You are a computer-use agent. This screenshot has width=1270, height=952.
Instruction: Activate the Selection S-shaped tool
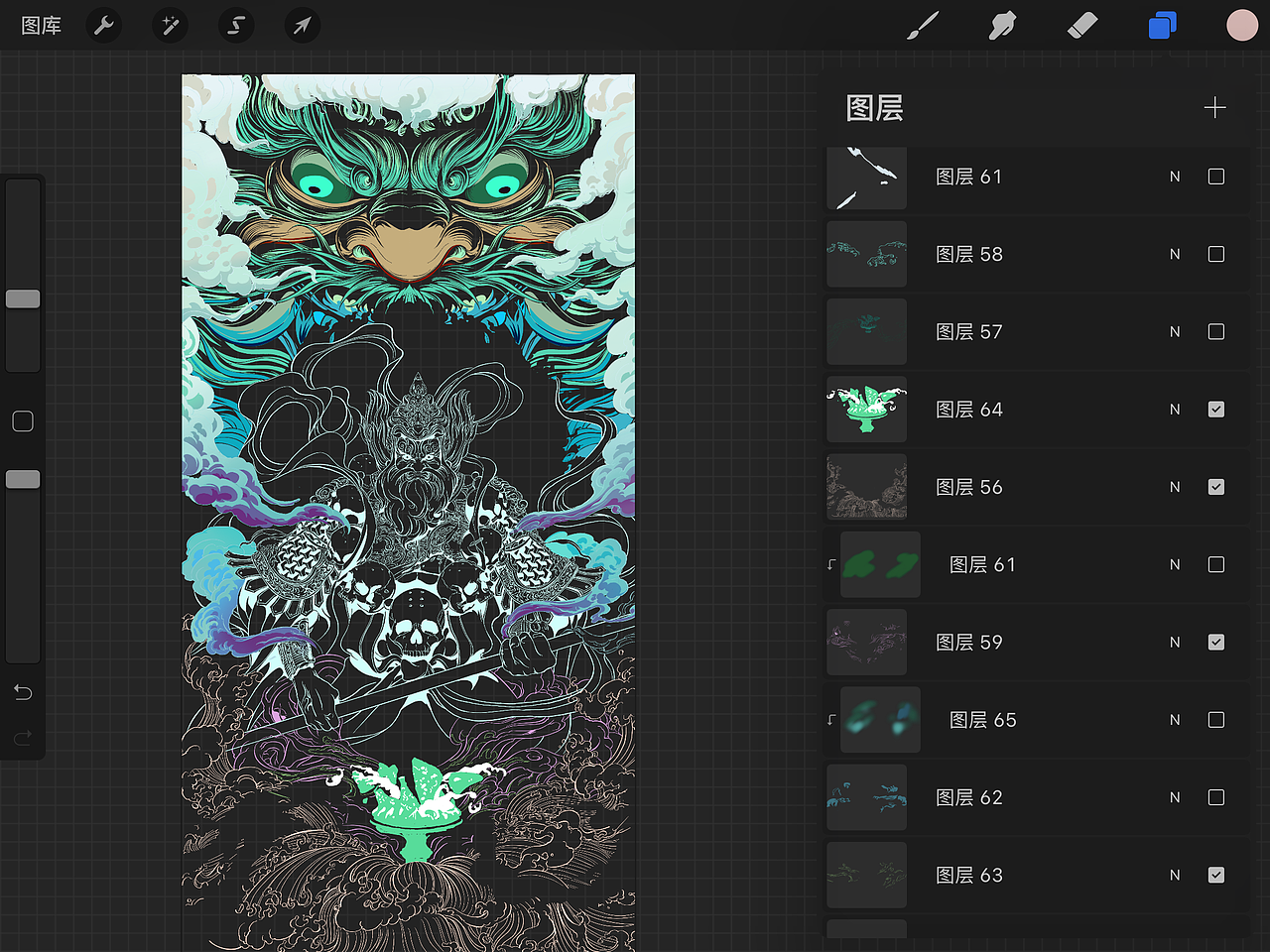click(x=236, y=25)
